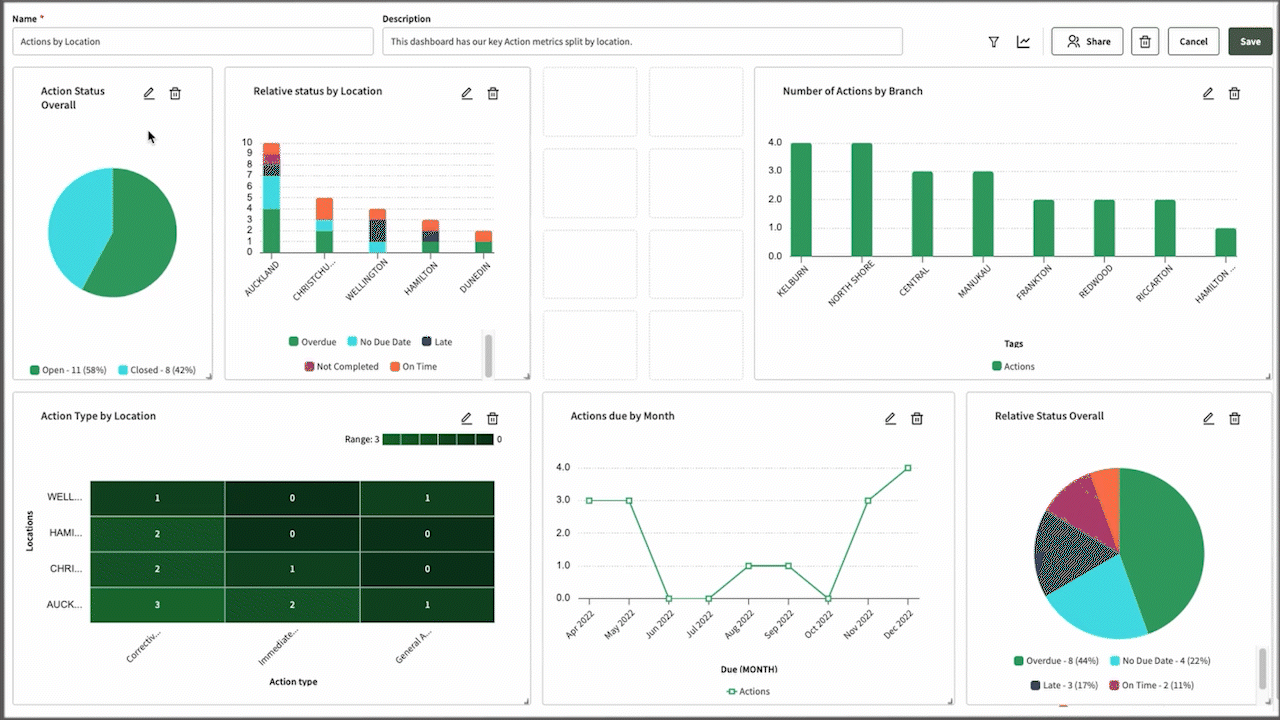Edit the Number of Actions by Branch widget
The image size is (1280, 720).
[x=1208, y=93]
